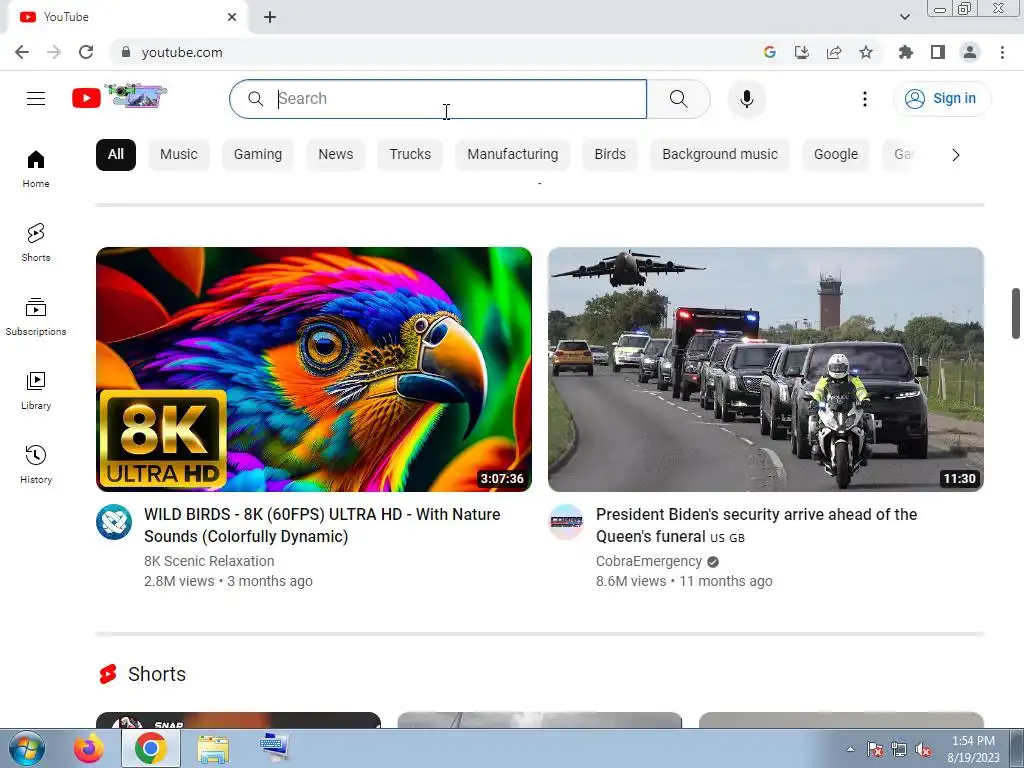Image resolution: width=1024 pixels, height=768 pixels.
Task: Click muted volume tray icon
Action: click(923, 749)
